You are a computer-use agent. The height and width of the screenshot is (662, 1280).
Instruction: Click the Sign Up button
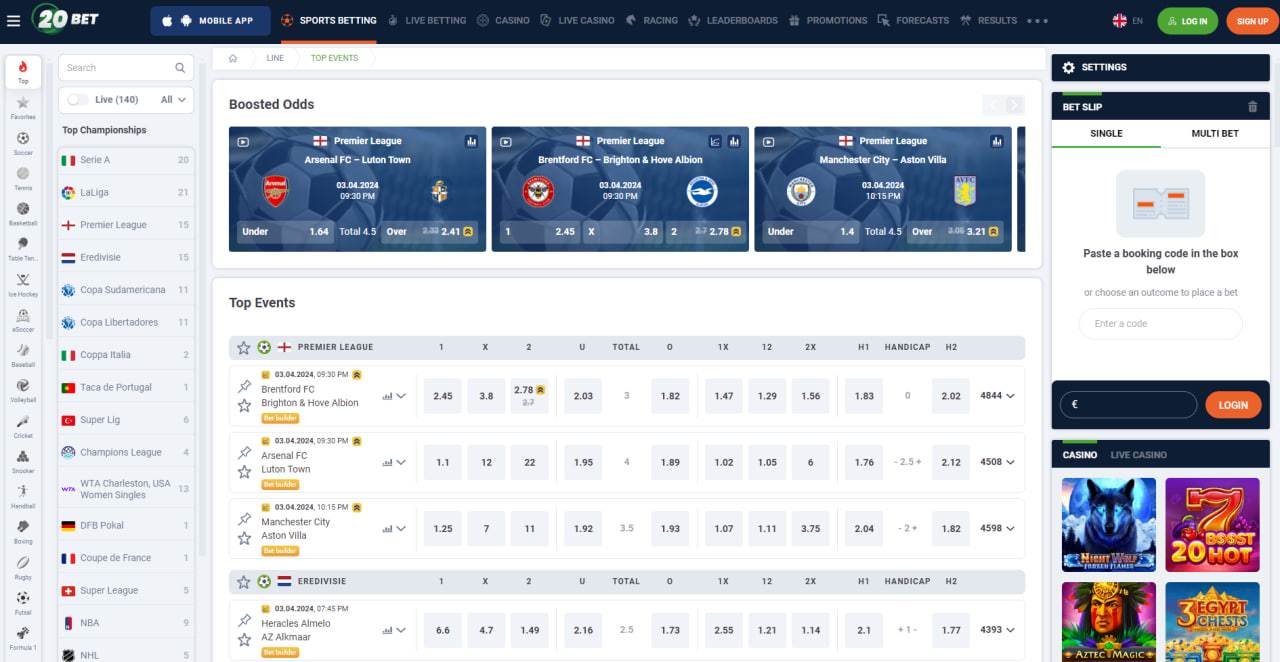[1252, 21]
